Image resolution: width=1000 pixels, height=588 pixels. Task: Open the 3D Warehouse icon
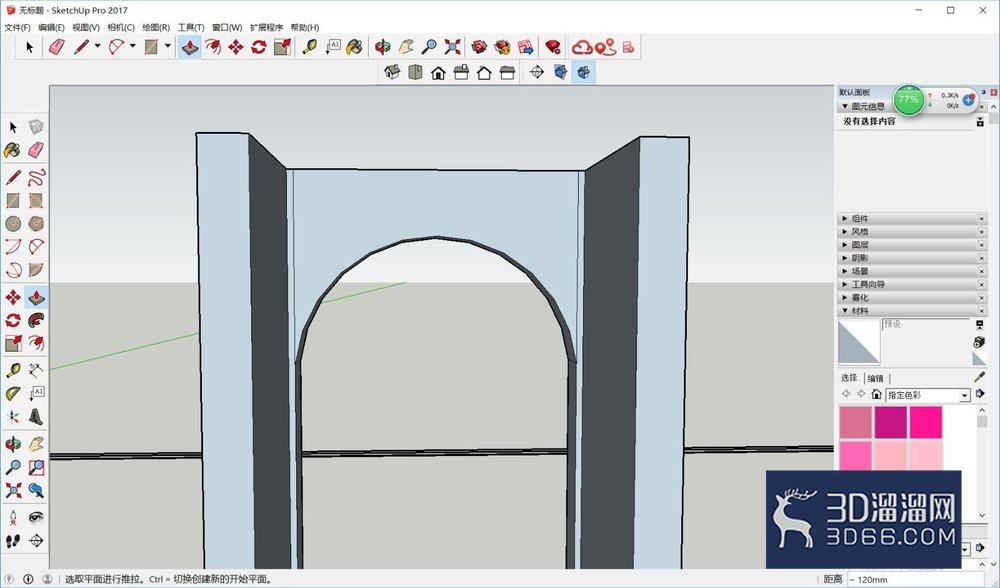point(479,47)
